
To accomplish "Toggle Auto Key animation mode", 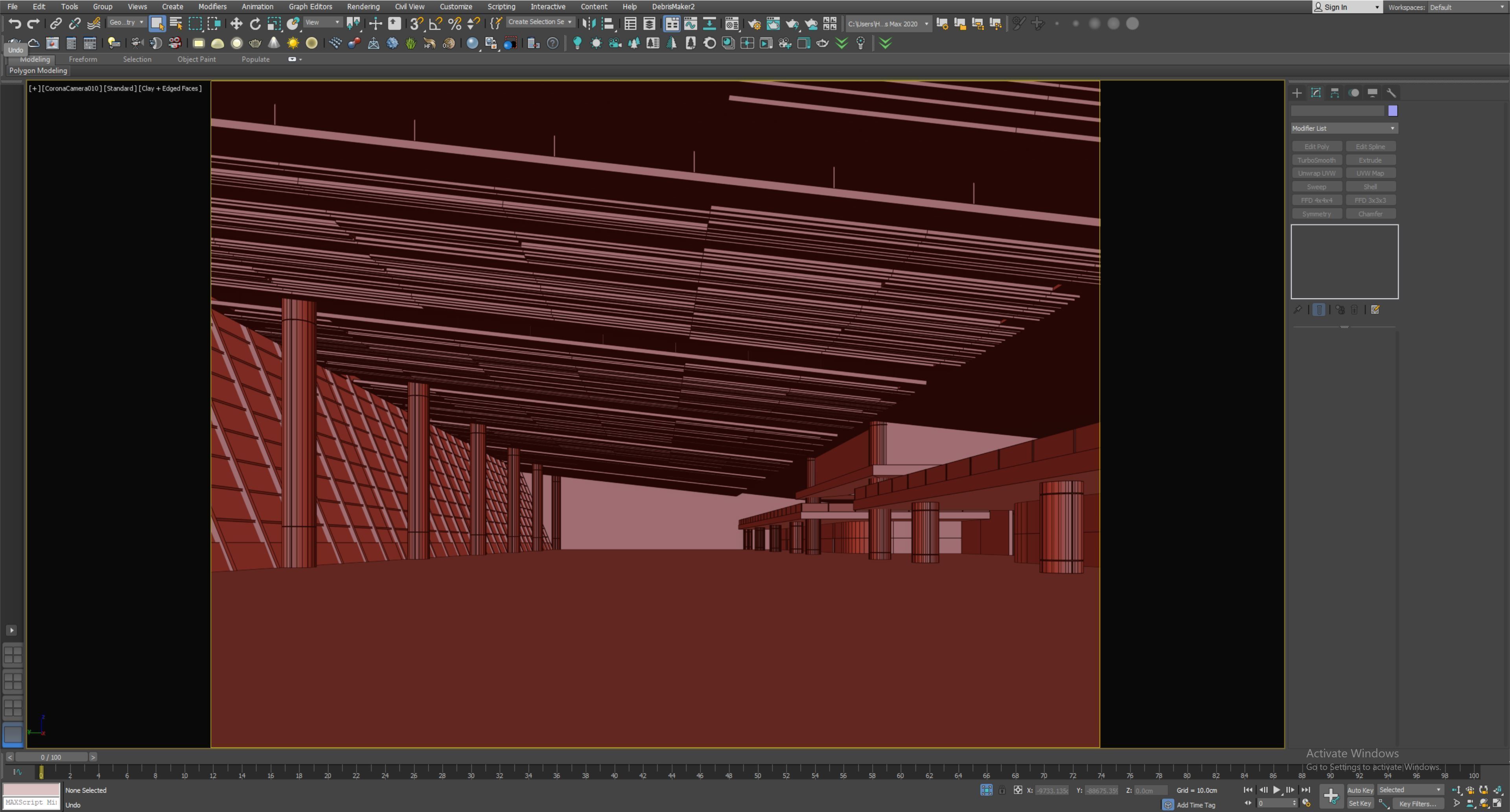I will coord(1360,790).
